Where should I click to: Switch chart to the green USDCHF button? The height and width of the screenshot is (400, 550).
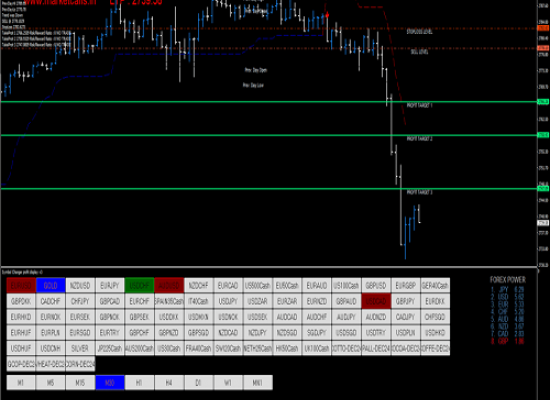click(139, 285)
